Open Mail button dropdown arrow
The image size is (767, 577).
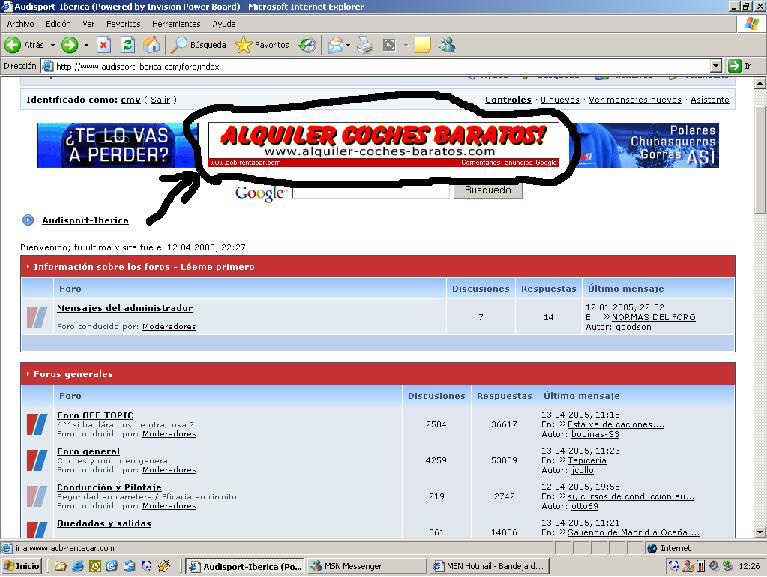tap(348, 45)
